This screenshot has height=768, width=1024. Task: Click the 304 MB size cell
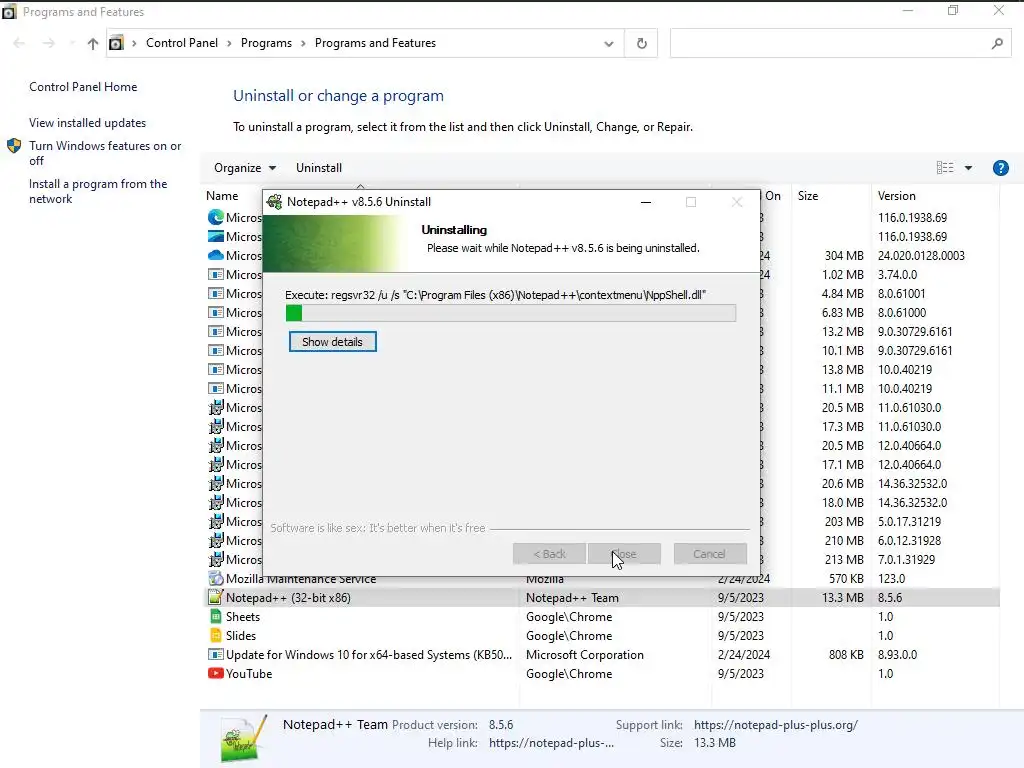844,255
